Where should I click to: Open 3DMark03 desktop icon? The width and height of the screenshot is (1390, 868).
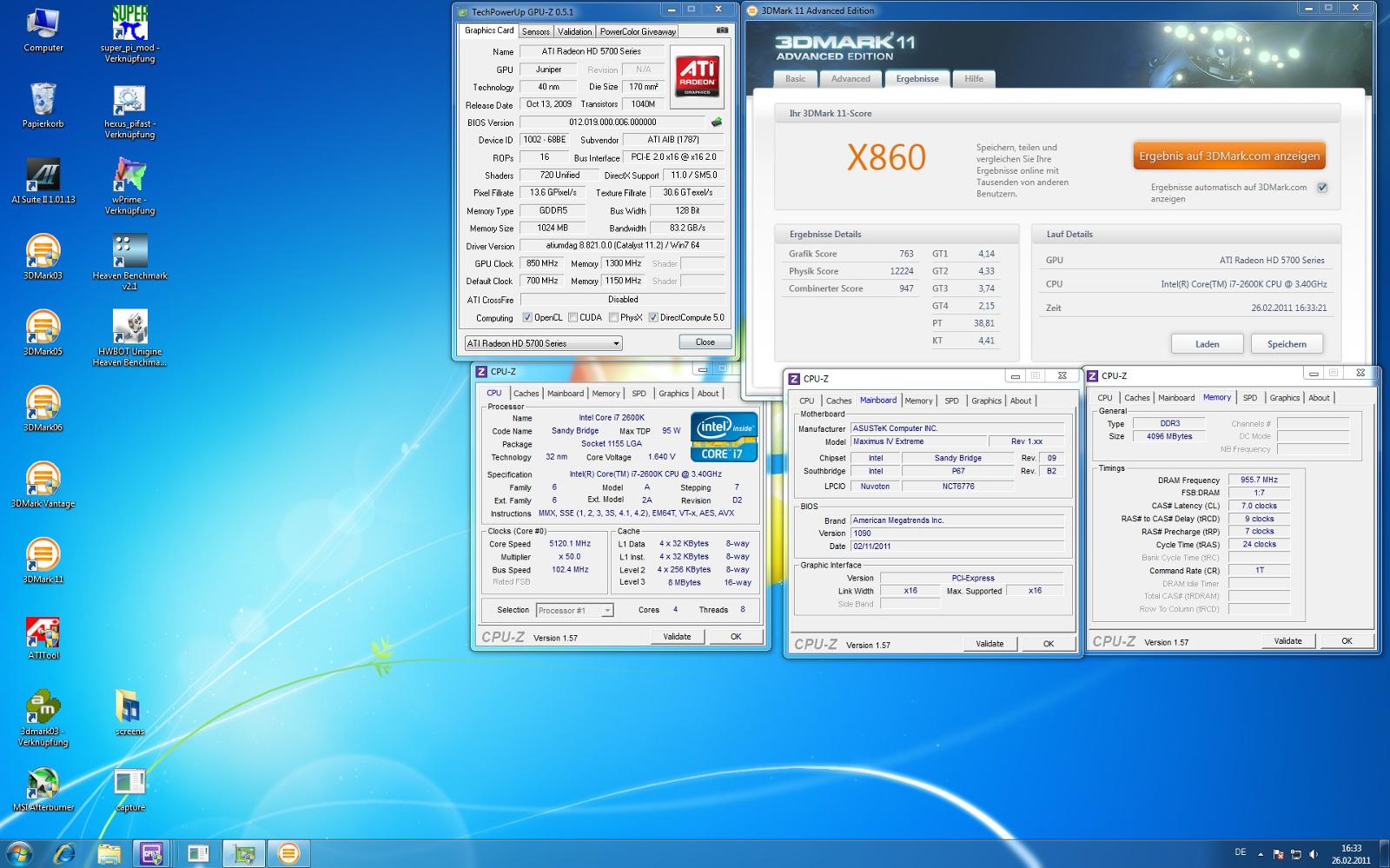[x=43, y=257]
